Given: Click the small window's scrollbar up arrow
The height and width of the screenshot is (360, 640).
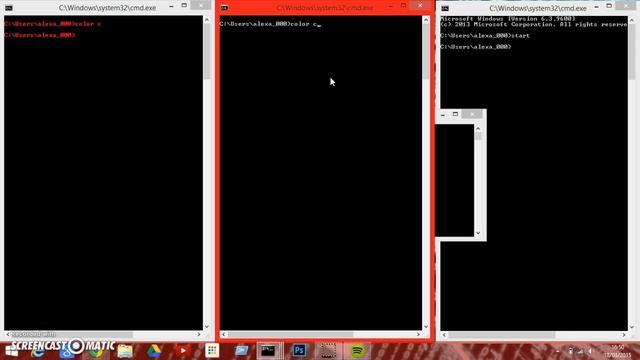Looking at the screenshot, I should (478, 128).
